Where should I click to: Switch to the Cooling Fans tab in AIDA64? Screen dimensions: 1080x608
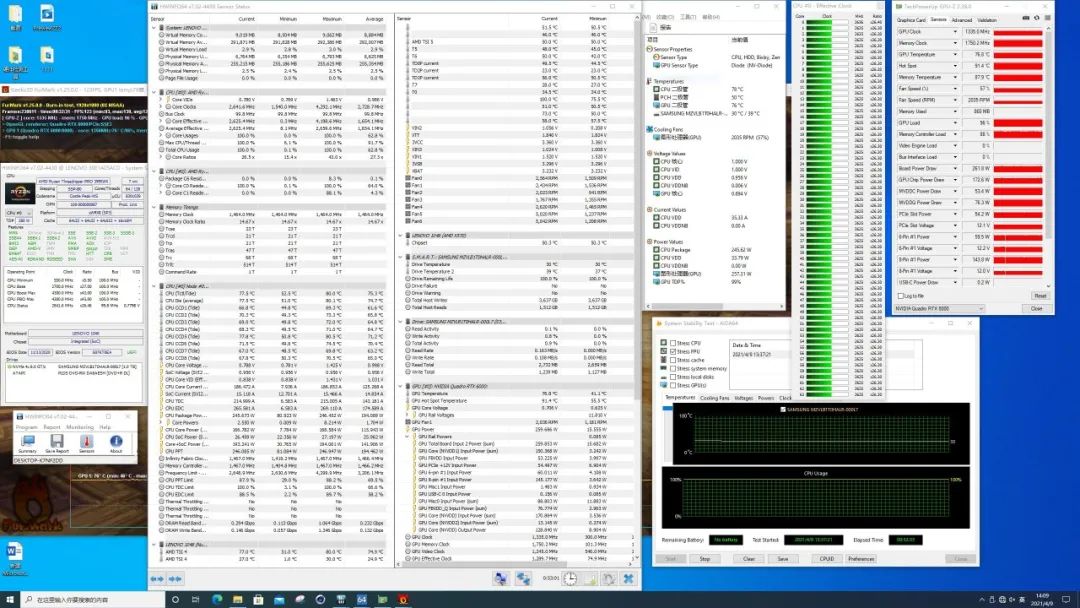(714, 397)
